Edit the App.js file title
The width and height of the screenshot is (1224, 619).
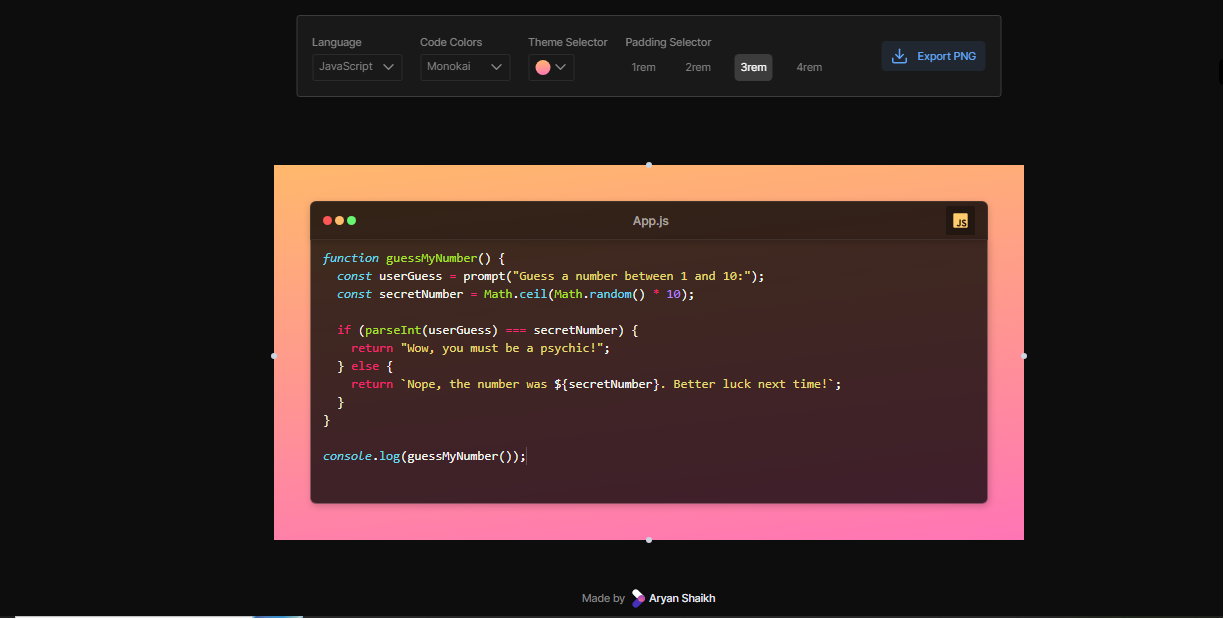click(650, 221)
